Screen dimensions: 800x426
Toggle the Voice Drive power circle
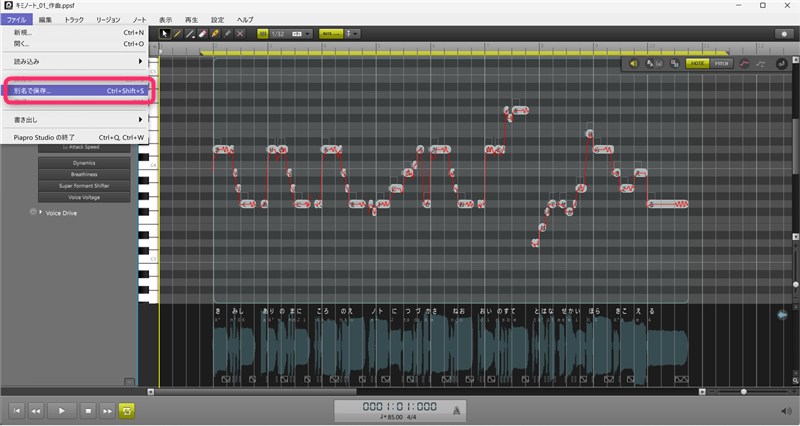click(33, 212)
